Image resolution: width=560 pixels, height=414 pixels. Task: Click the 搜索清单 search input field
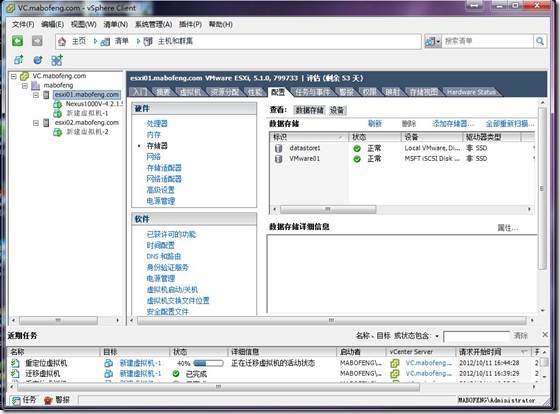pyautogui.click(x=488, y=41)
